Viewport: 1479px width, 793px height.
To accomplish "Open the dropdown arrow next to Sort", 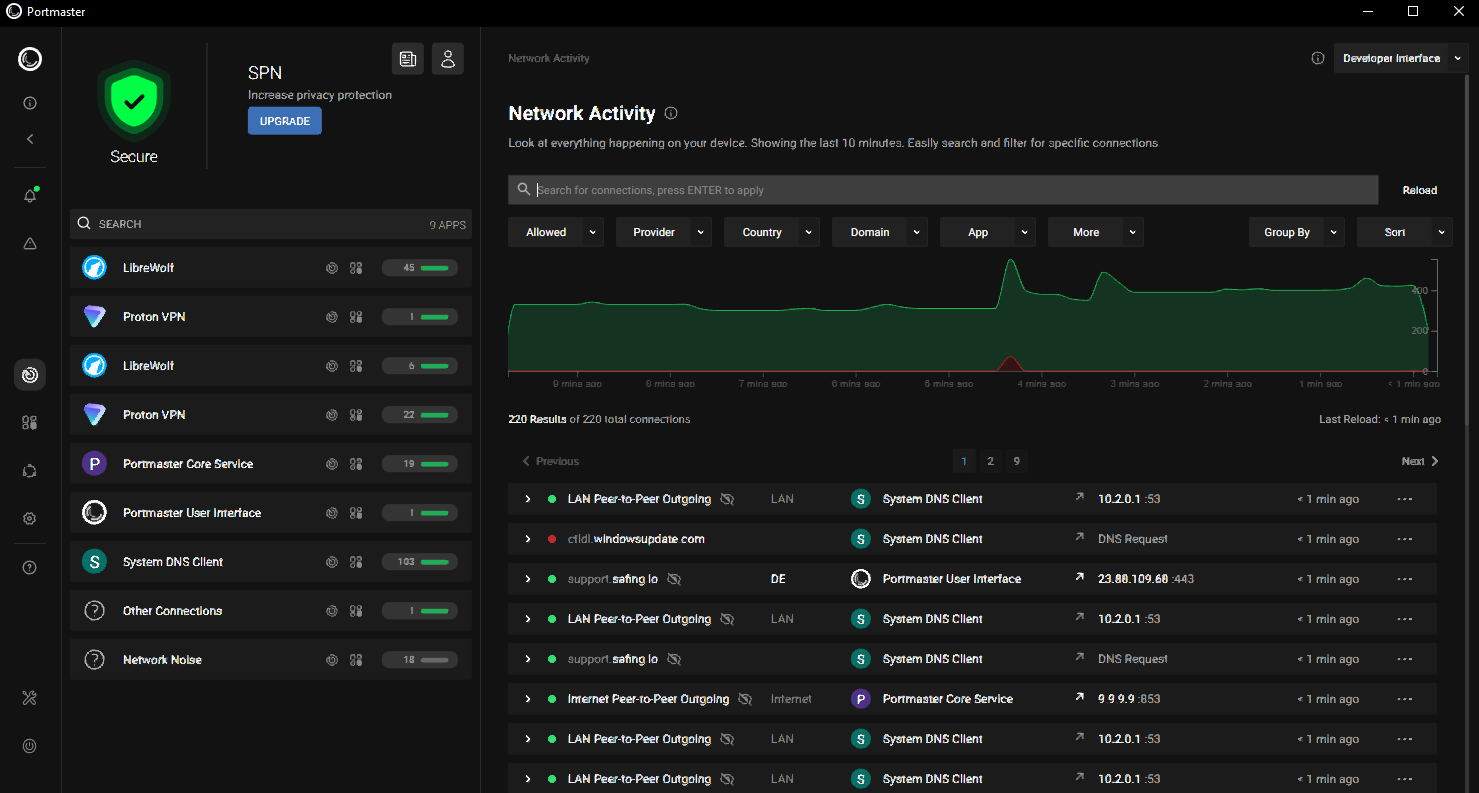I will pos(1442,232).
